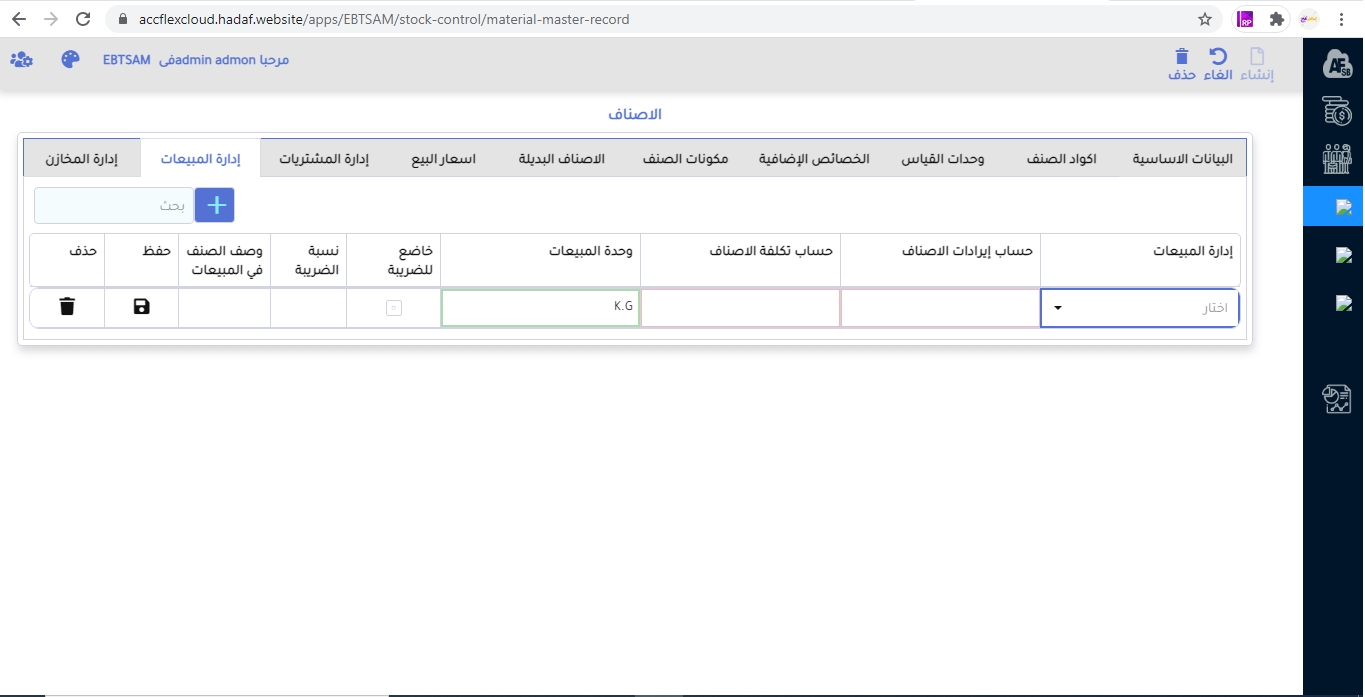Click the lowest broken-image sidebar module icon
This screenshot has height=697, width=1365.
tap(1344, 303)
